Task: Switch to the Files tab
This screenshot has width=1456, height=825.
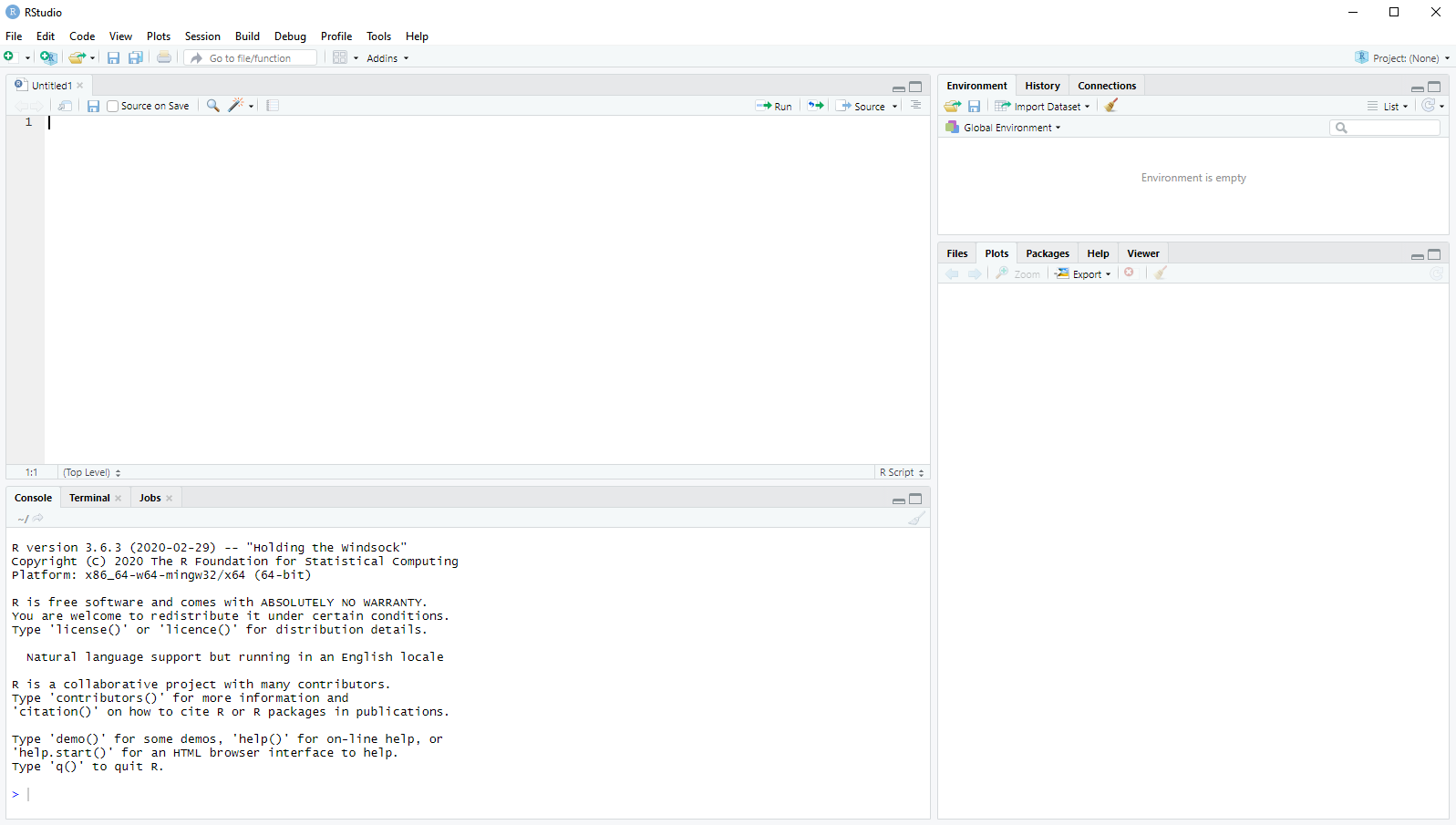Action: pos(956,253)
